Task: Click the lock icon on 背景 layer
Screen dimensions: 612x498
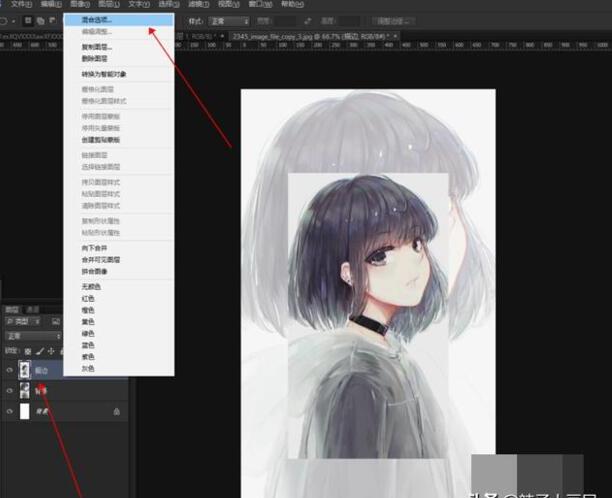Action: 116,412
